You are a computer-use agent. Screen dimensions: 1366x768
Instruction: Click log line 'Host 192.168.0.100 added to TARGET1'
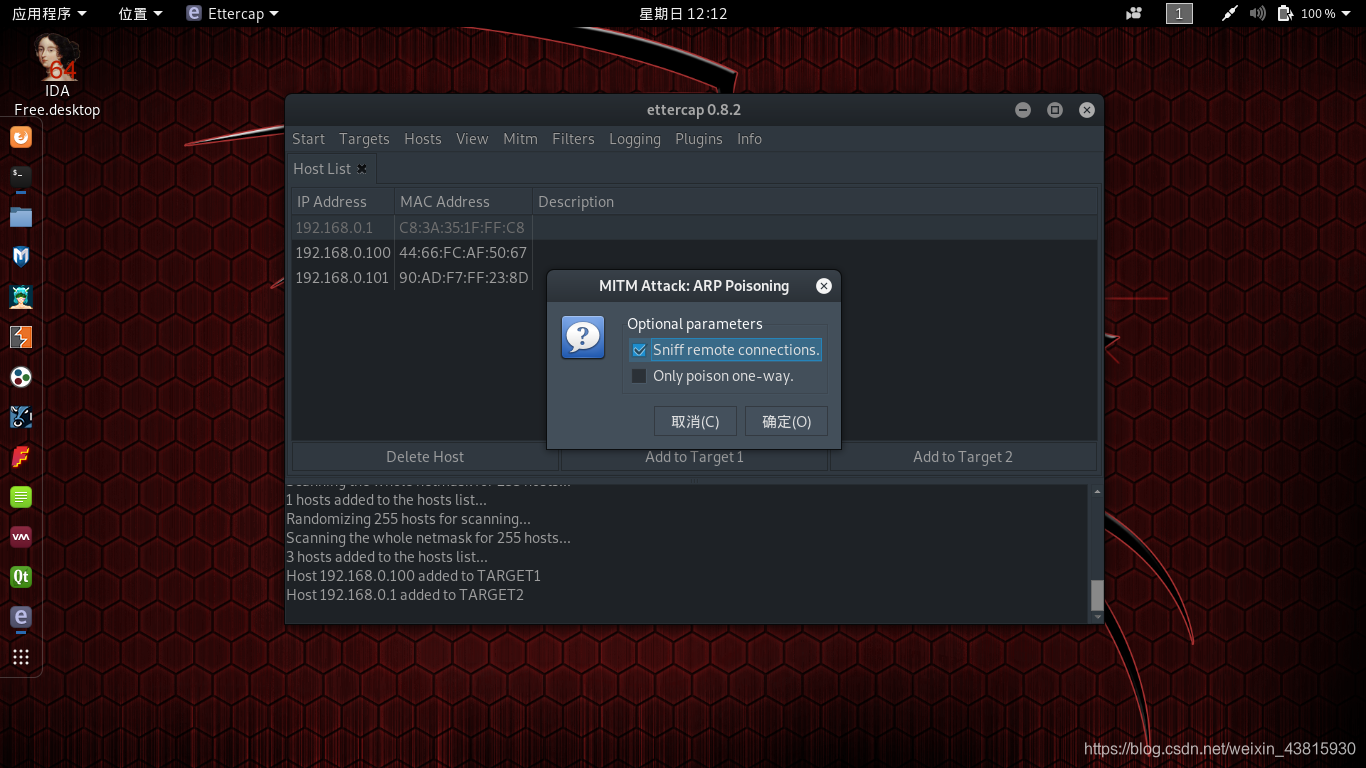click(x=413, y=576)
